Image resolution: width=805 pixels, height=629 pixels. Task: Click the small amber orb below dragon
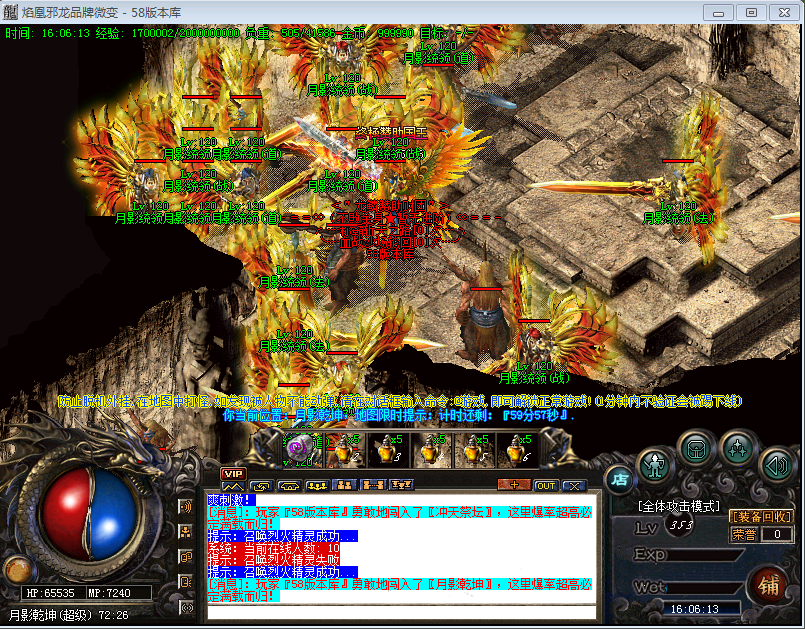click(20, 570)
